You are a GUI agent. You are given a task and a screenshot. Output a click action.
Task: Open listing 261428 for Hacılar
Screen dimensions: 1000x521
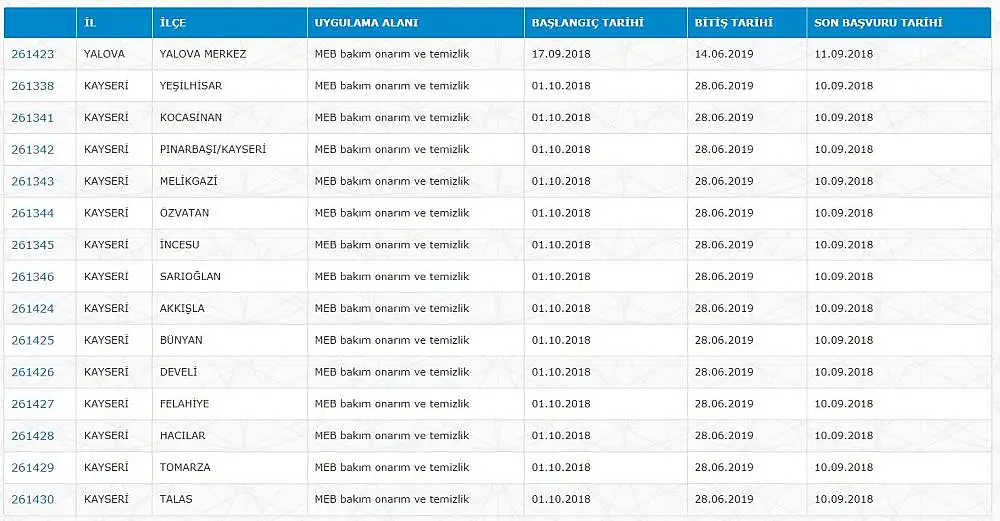tap(33, 436)
